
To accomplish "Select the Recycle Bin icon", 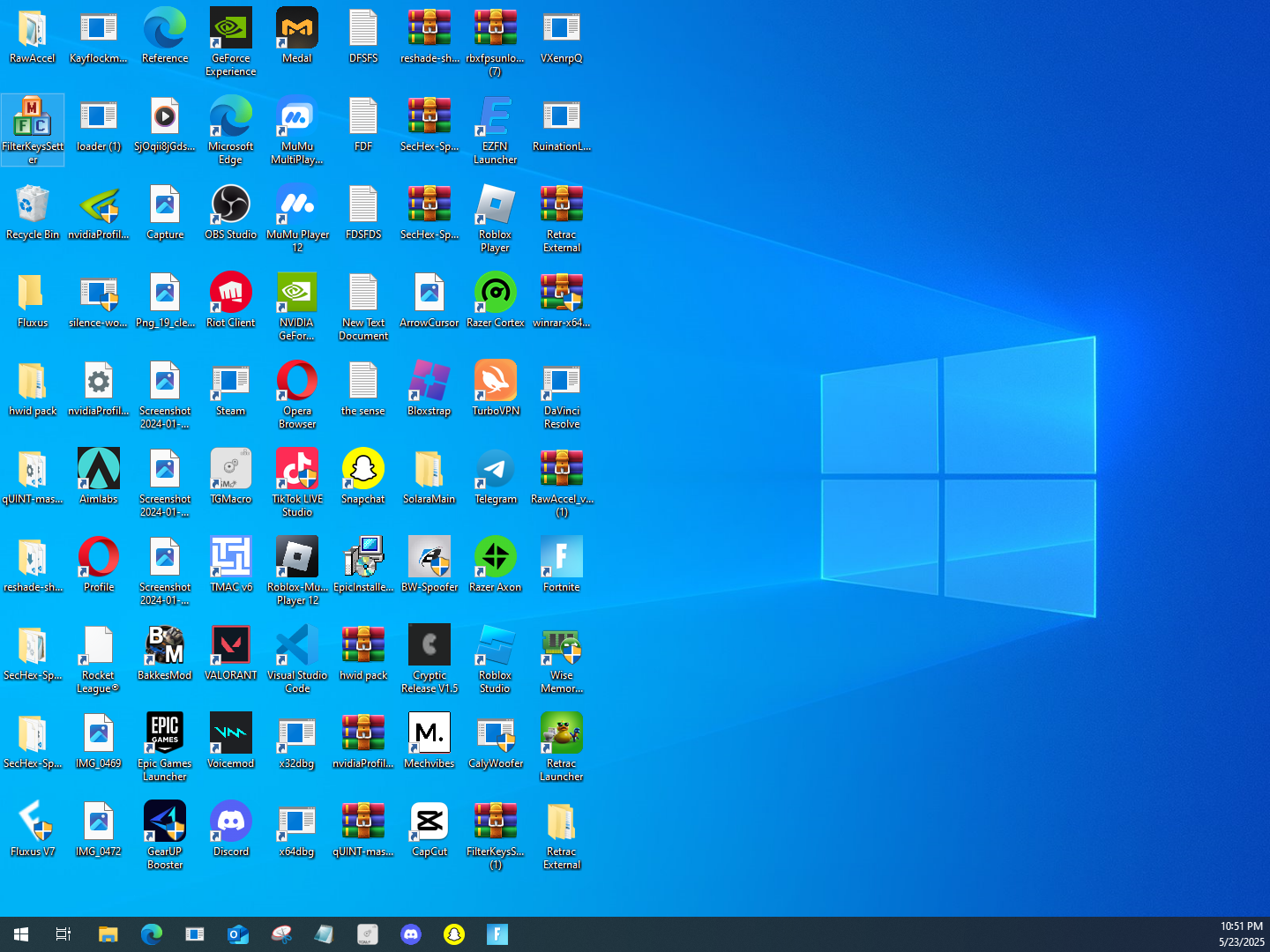I will pyautogui.click(x=33, y=205).
